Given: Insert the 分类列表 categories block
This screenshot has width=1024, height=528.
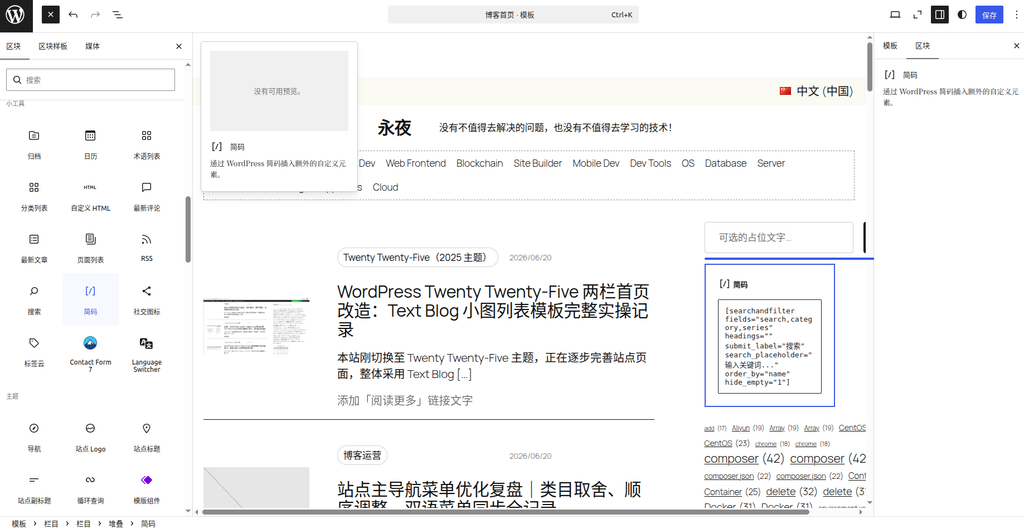Looking at the screenshot, I should point(34,195).
